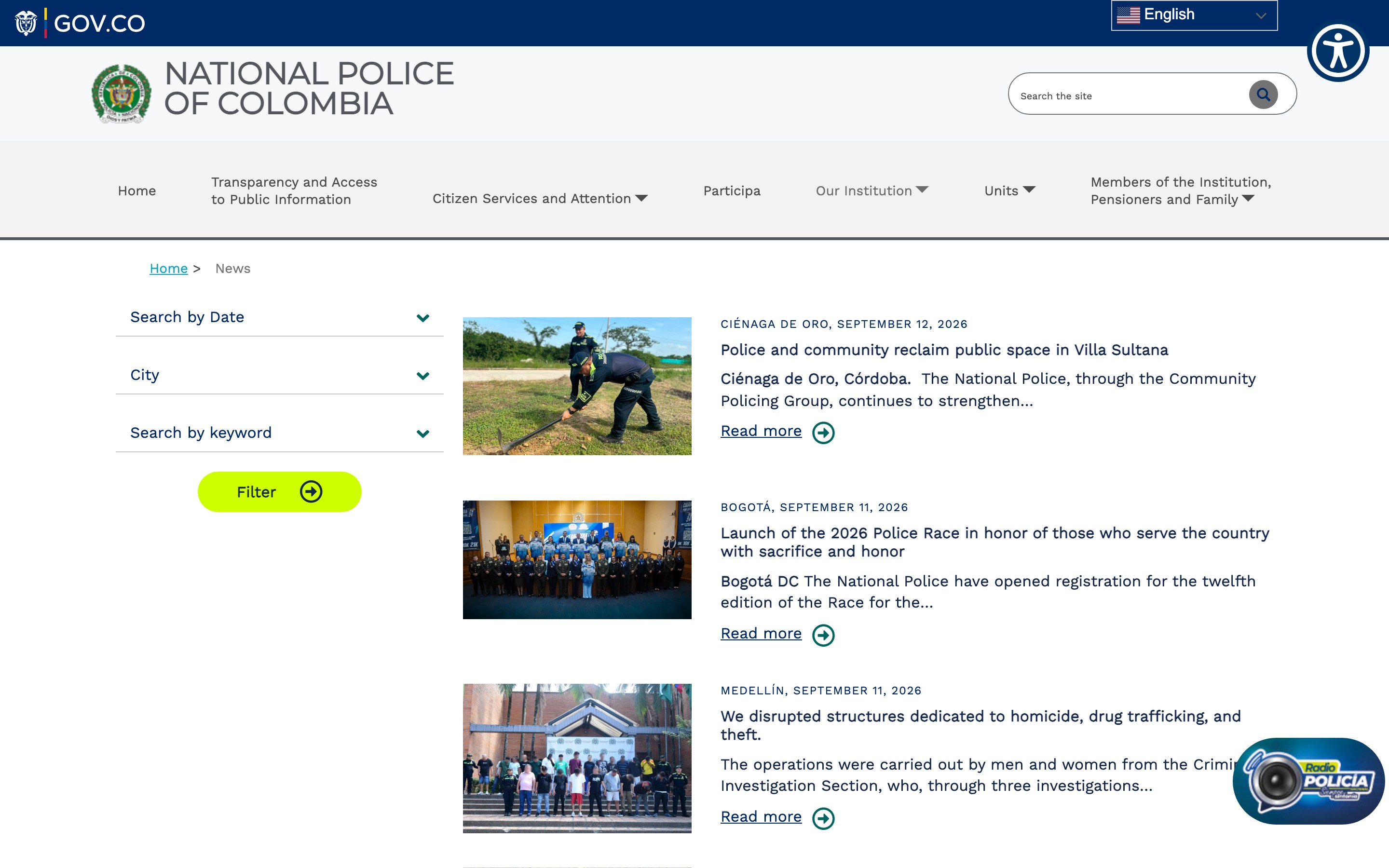Click the date line Ciénaga de Oro, September 12, 2026
This screenshot has width=1389, height=868.
[844, 325]
